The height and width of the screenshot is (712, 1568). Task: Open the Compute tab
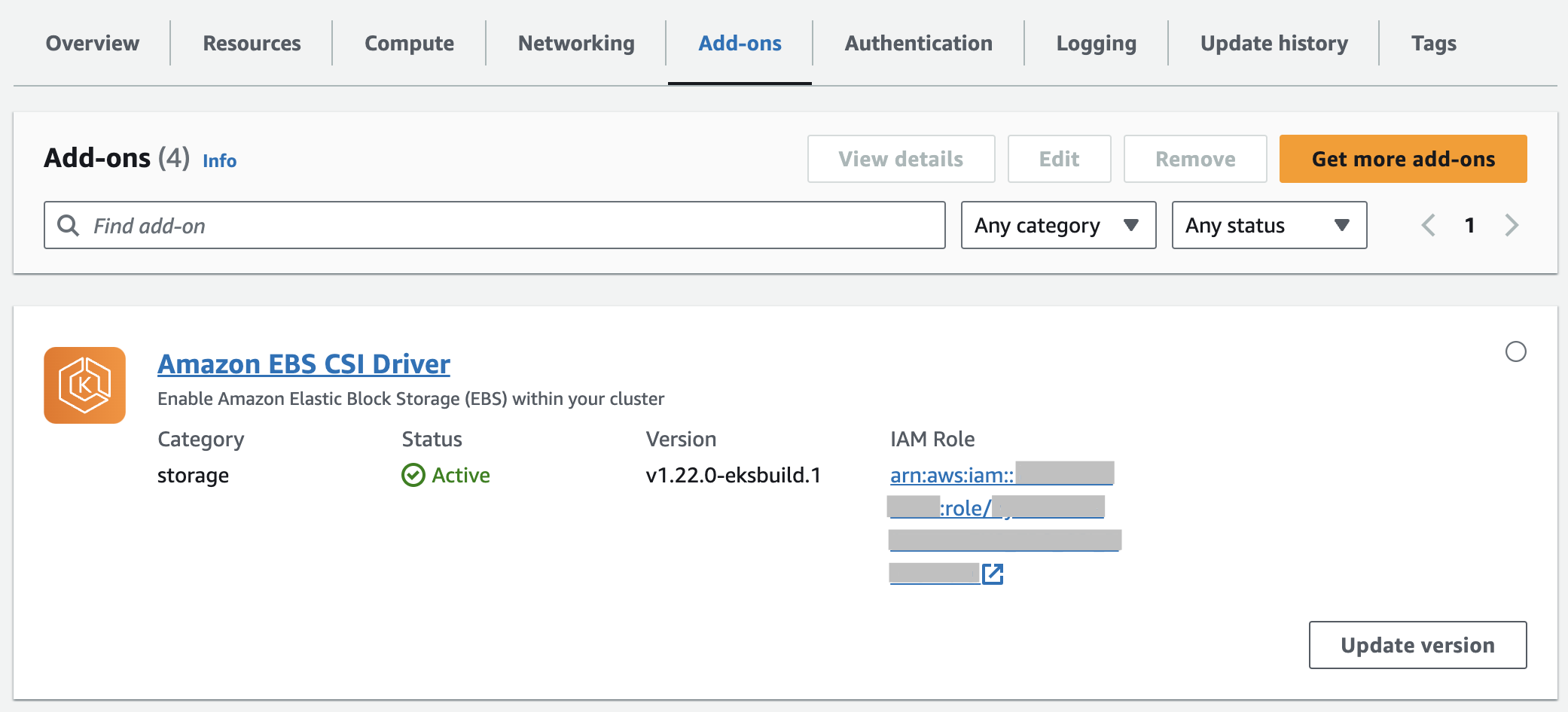(x=409, y=44)
